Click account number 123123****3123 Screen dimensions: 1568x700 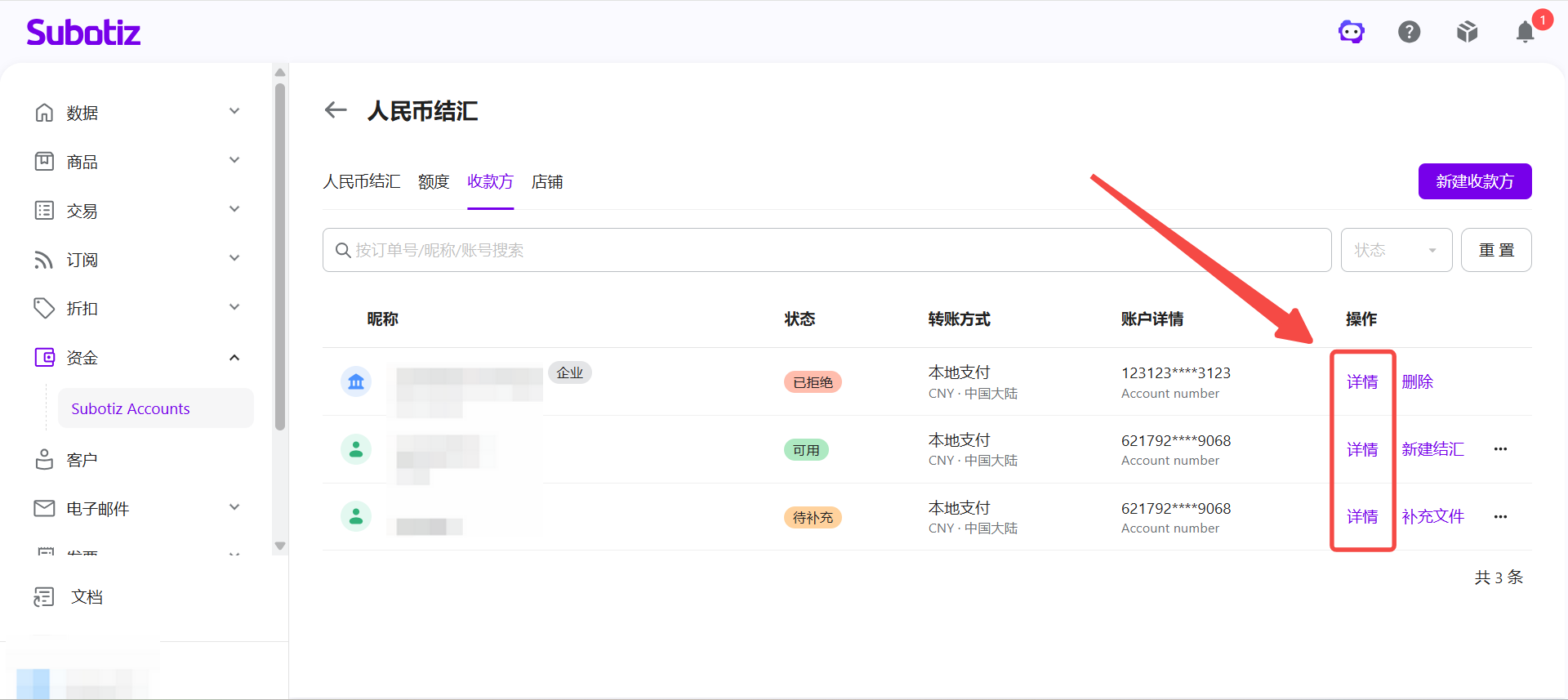pos(1176,372)
